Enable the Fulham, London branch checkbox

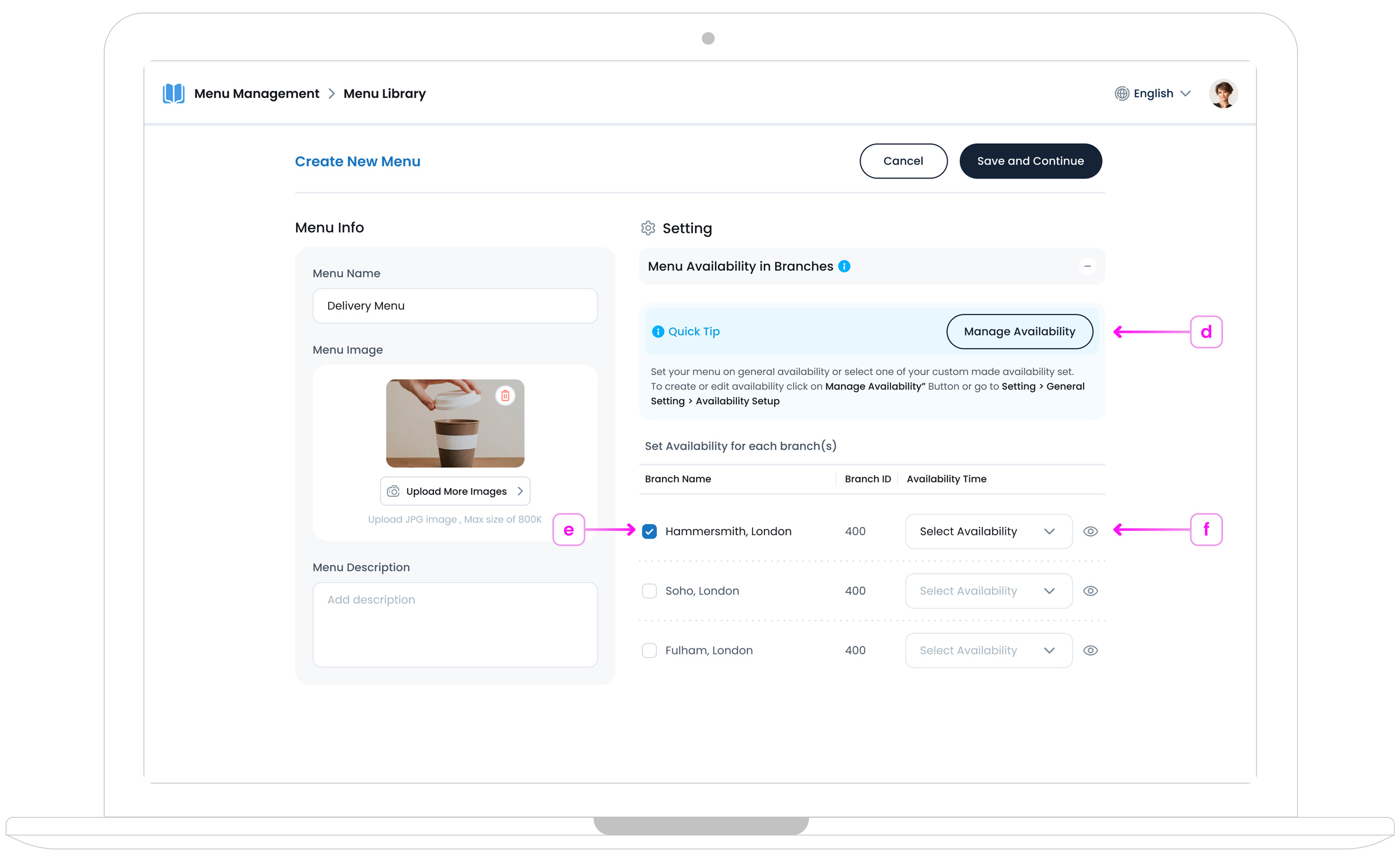click(649, 650)
